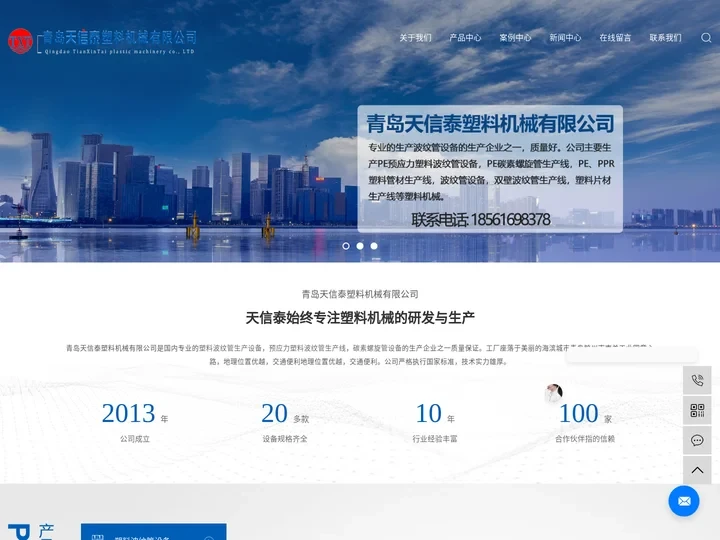Open the 案例中心 menu item
Image resolution: width=720 pixels, height=540 pixels.
click(515, 38)
